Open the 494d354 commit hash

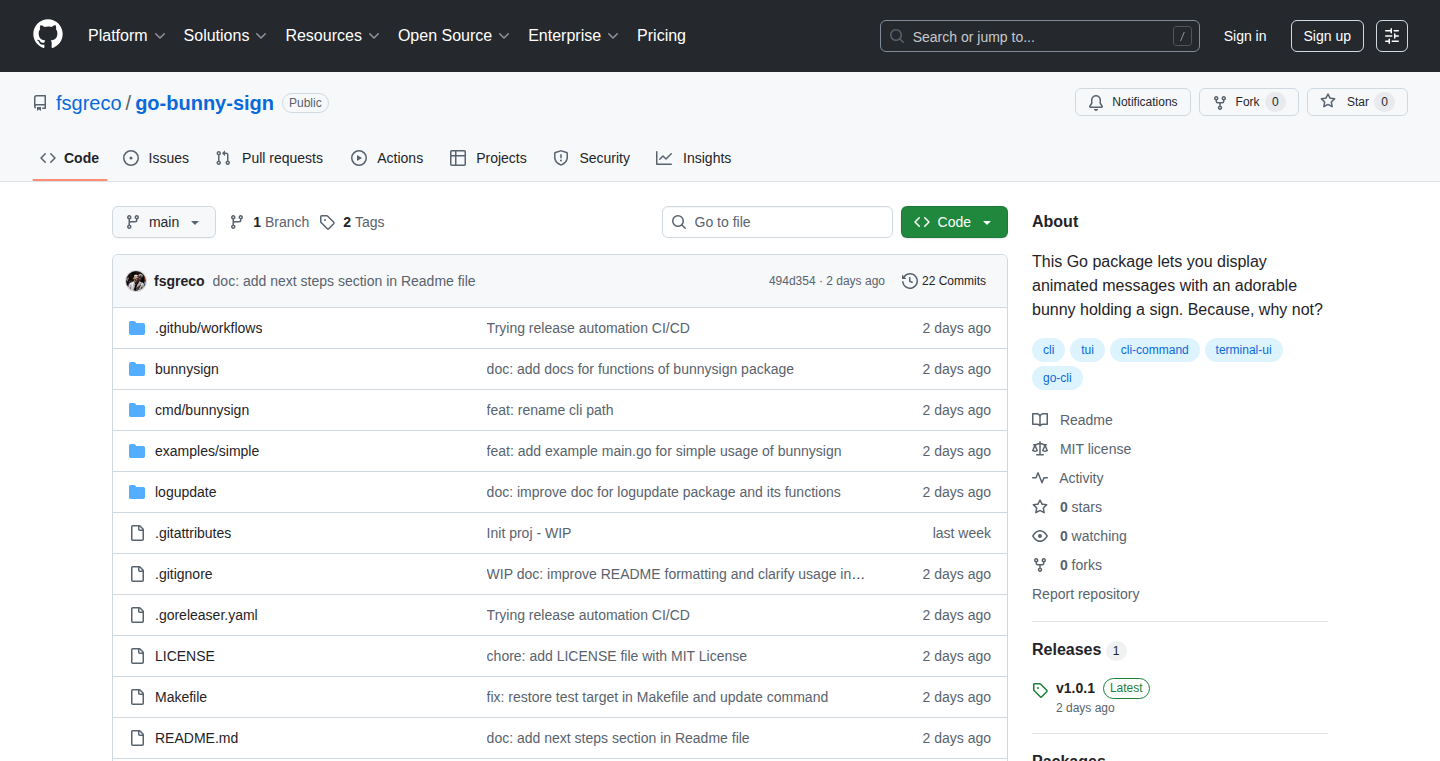click(x=792, y=281)
